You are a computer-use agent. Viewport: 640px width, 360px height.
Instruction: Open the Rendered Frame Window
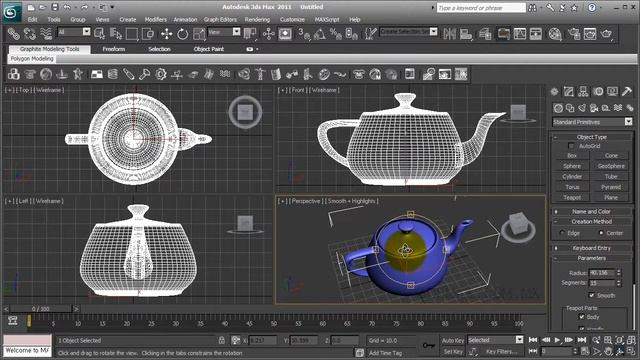tap(590, 33)
